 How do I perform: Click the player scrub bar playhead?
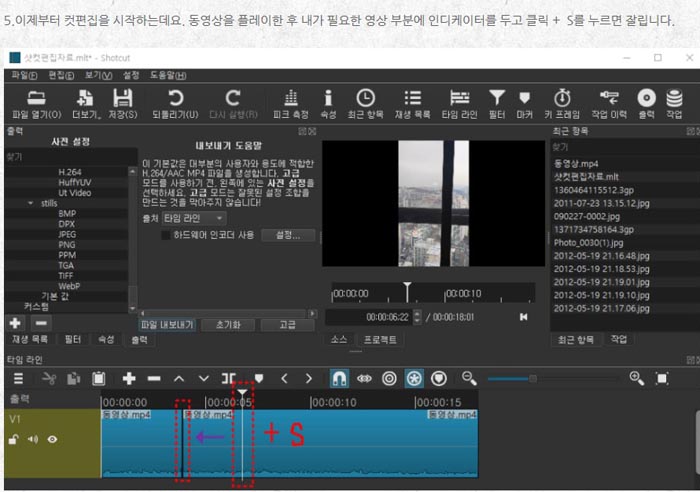pos(407,292)
